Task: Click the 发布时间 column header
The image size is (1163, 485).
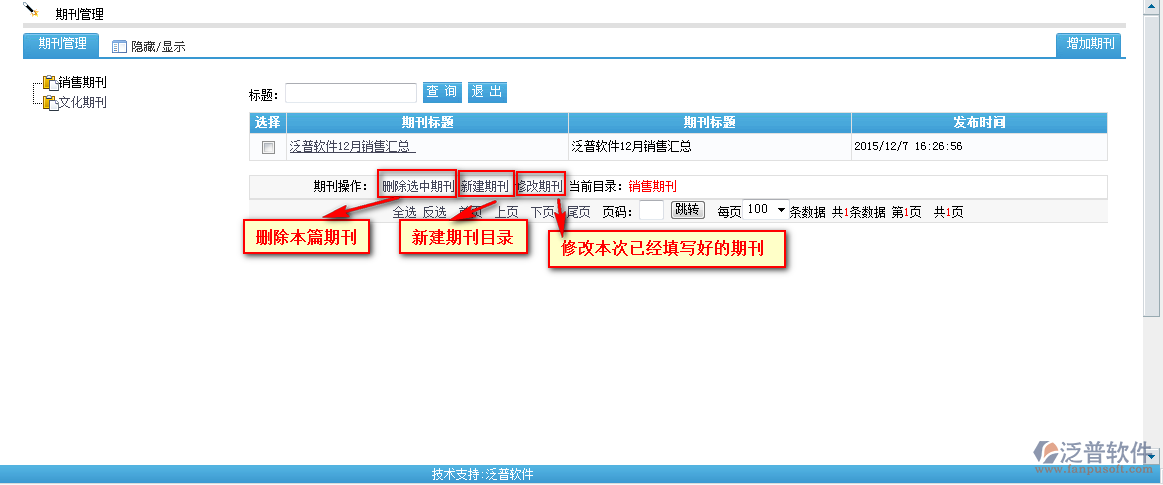Action: click(x=979, y=122)
